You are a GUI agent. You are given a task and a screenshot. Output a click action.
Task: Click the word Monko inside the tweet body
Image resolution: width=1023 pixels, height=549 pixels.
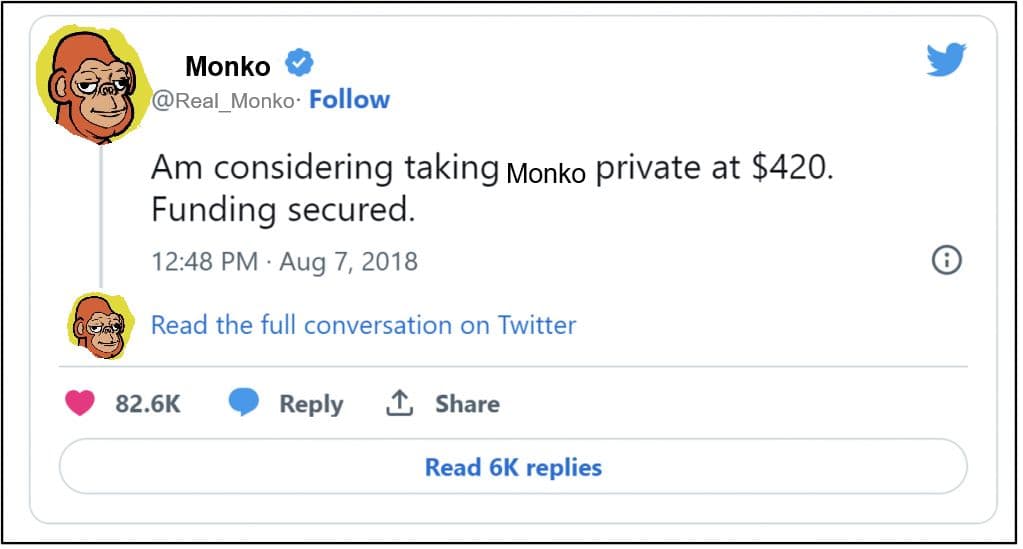point(545,173)
